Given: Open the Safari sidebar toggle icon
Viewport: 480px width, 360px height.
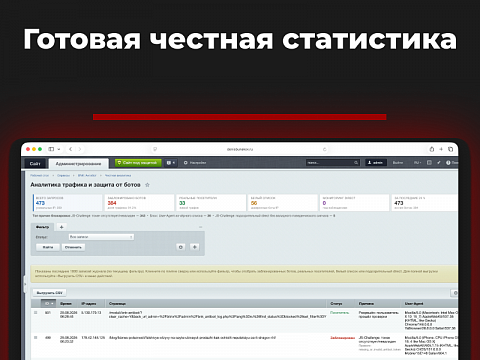Looking at the screenshot, I should pos(51,149).
